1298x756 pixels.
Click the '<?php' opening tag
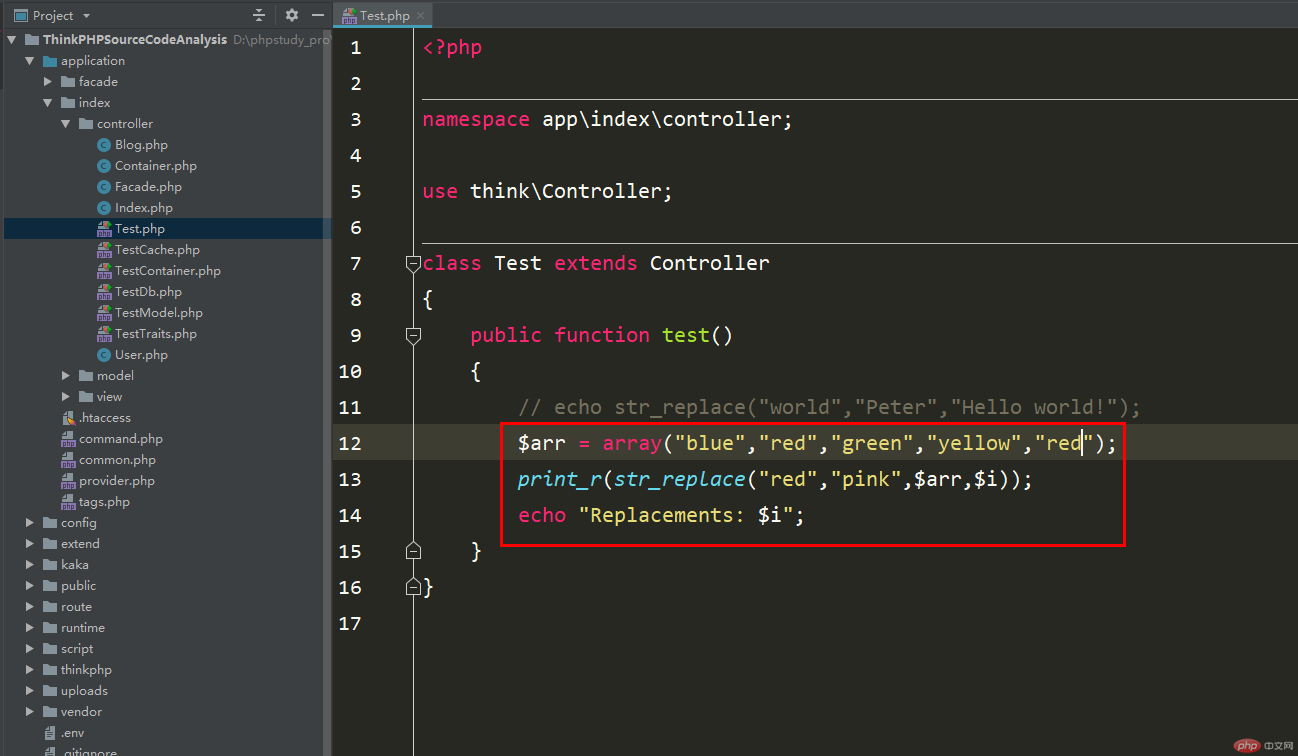click(x=452, y=48)
